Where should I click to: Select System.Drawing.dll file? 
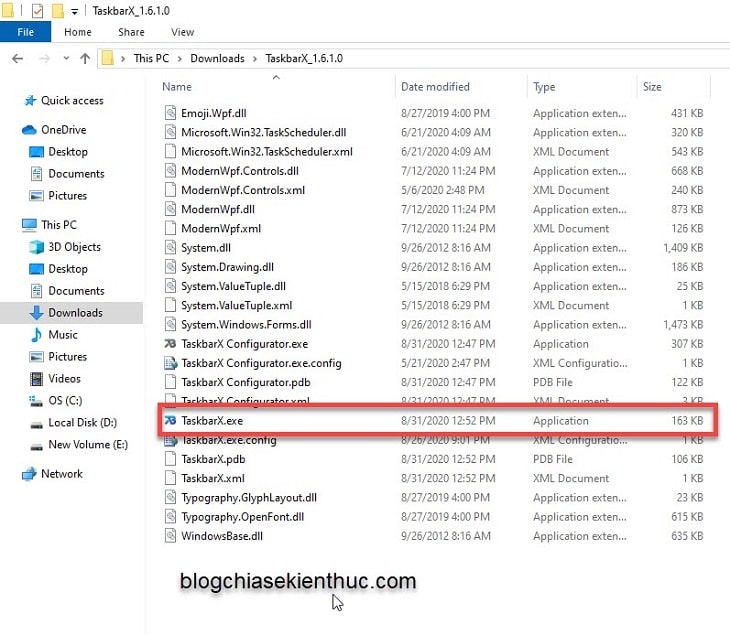(227, 267)
